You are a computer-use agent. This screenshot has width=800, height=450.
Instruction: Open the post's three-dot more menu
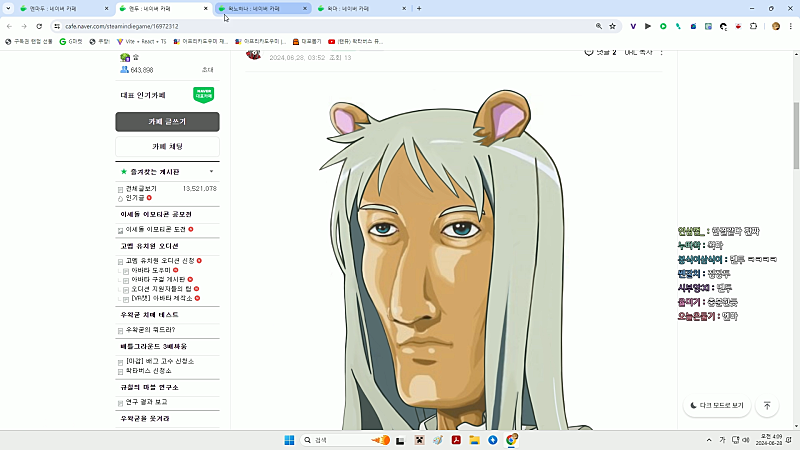point(661,53)
